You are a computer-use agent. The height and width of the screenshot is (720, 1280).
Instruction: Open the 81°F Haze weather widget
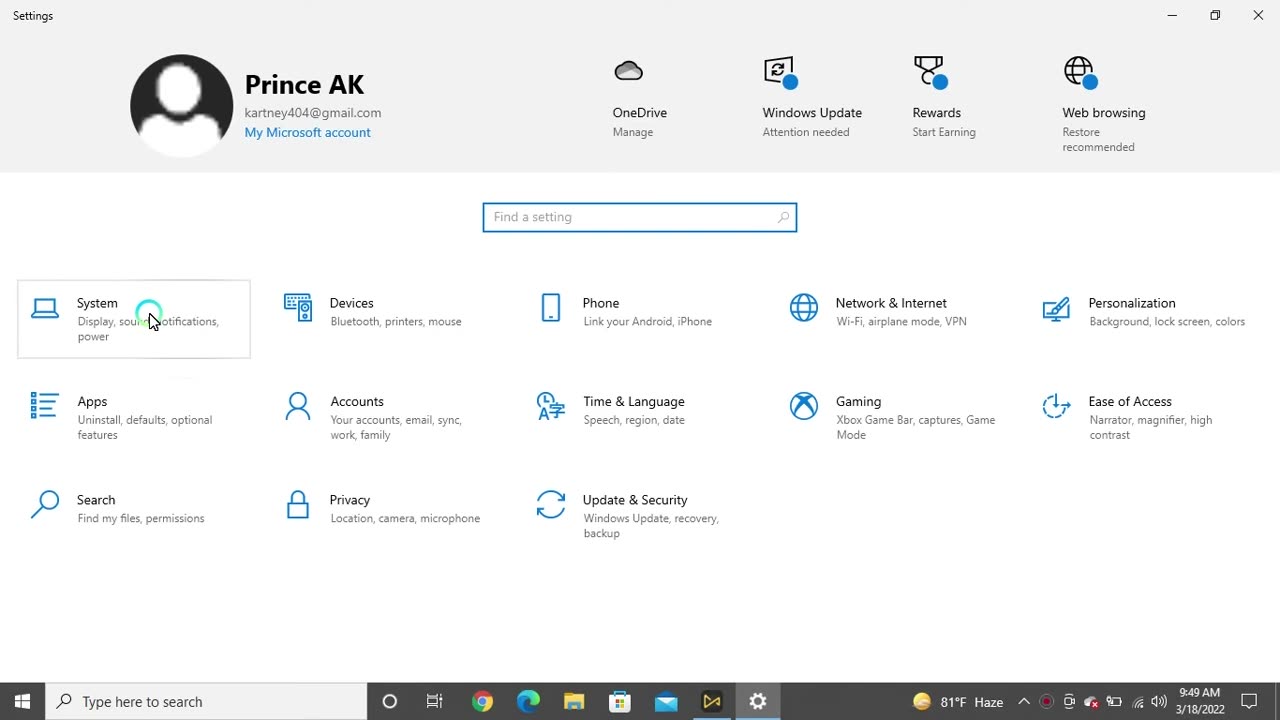pyautogui.click(x=958, y=701)
